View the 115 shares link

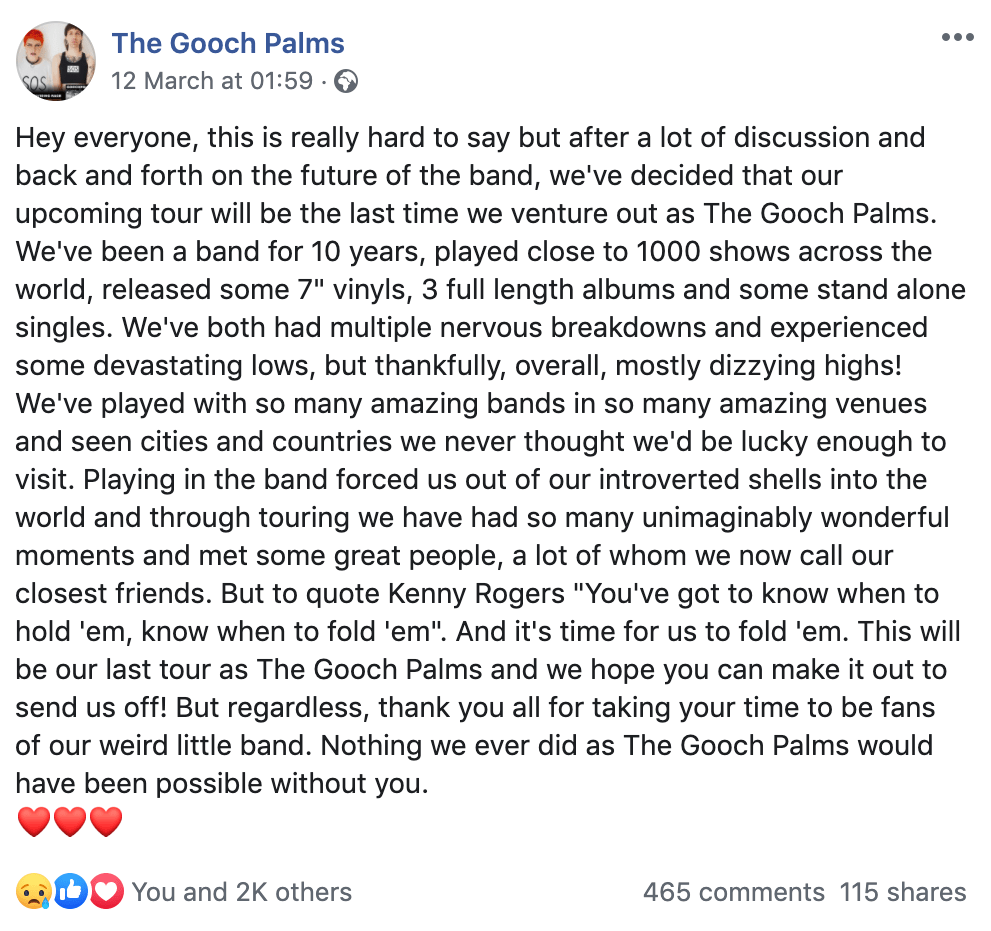903,892
